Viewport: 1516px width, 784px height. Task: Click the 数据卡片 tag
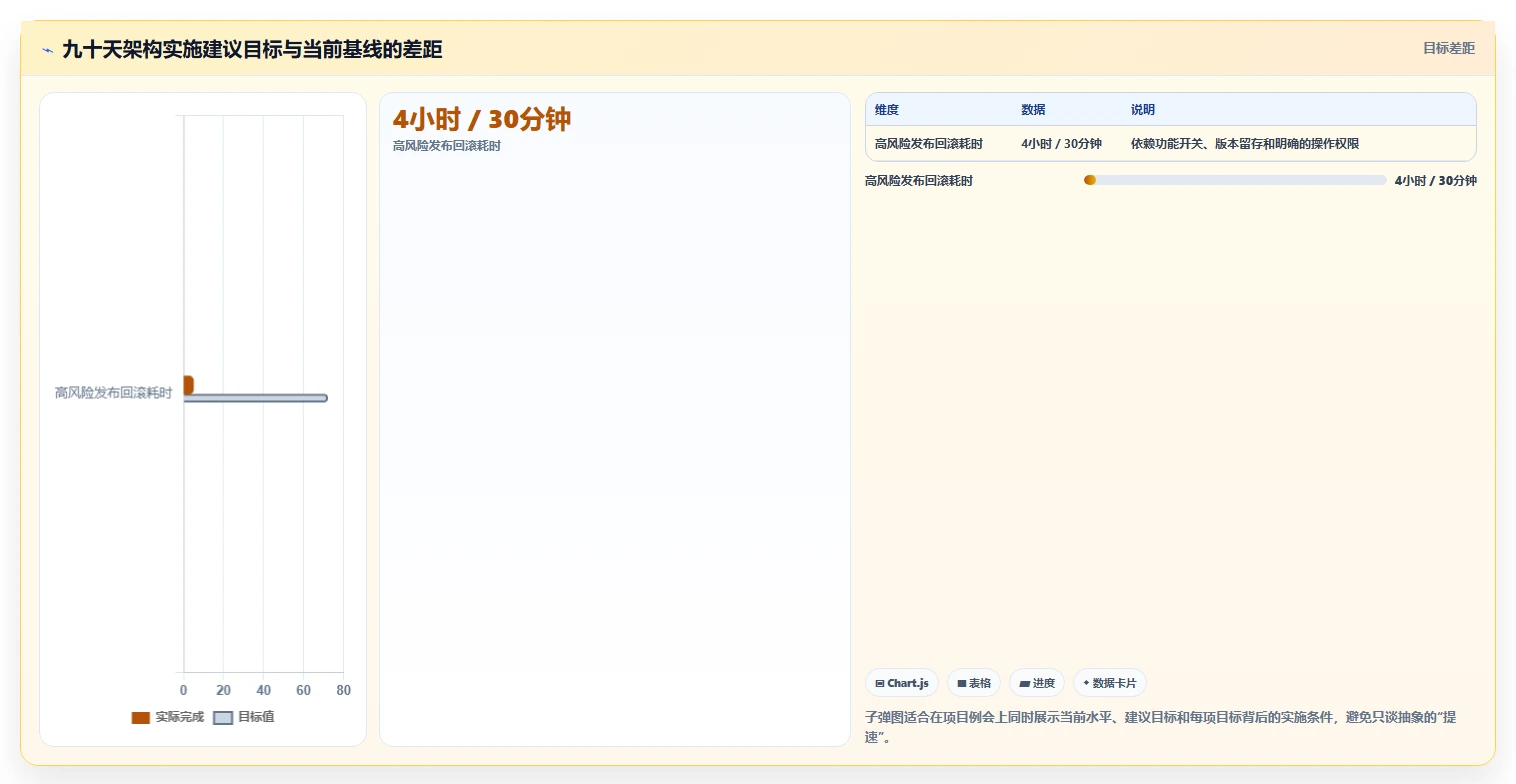pyautogui.click(x=1110, y=683)
